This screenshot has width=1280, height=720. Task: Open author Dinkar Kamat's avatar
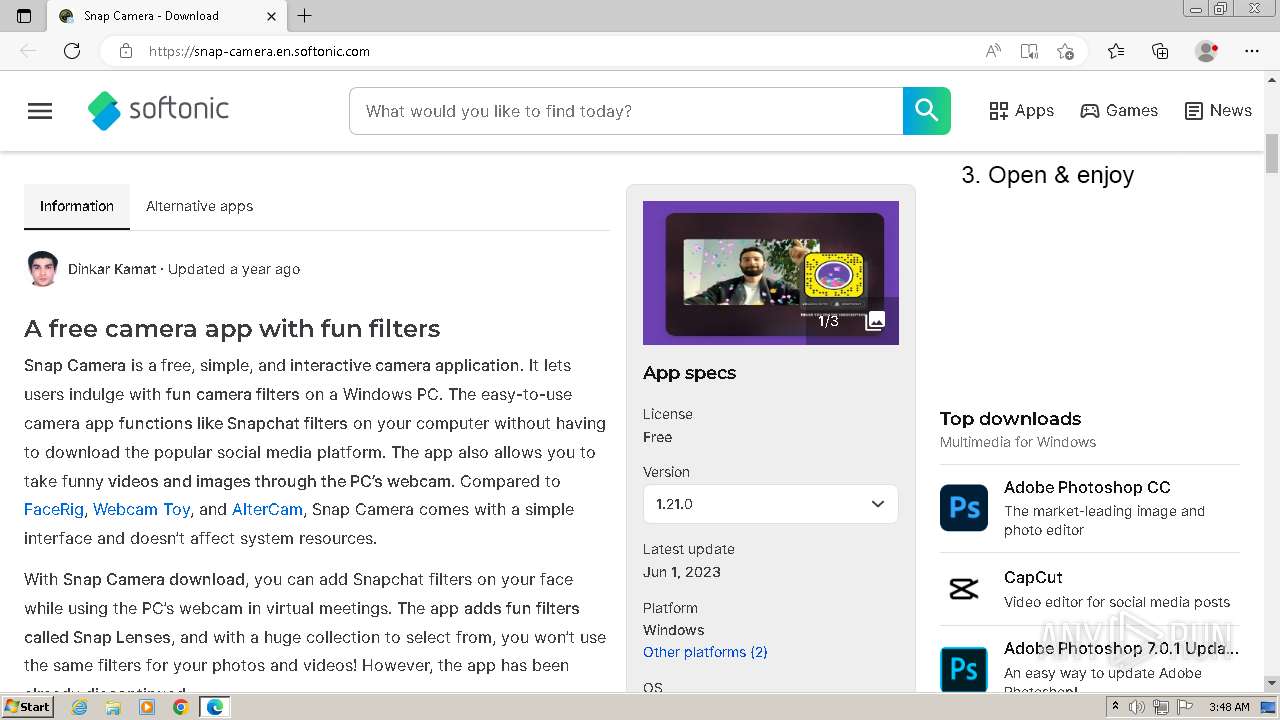pyautogui.click(x=42, y=269)
